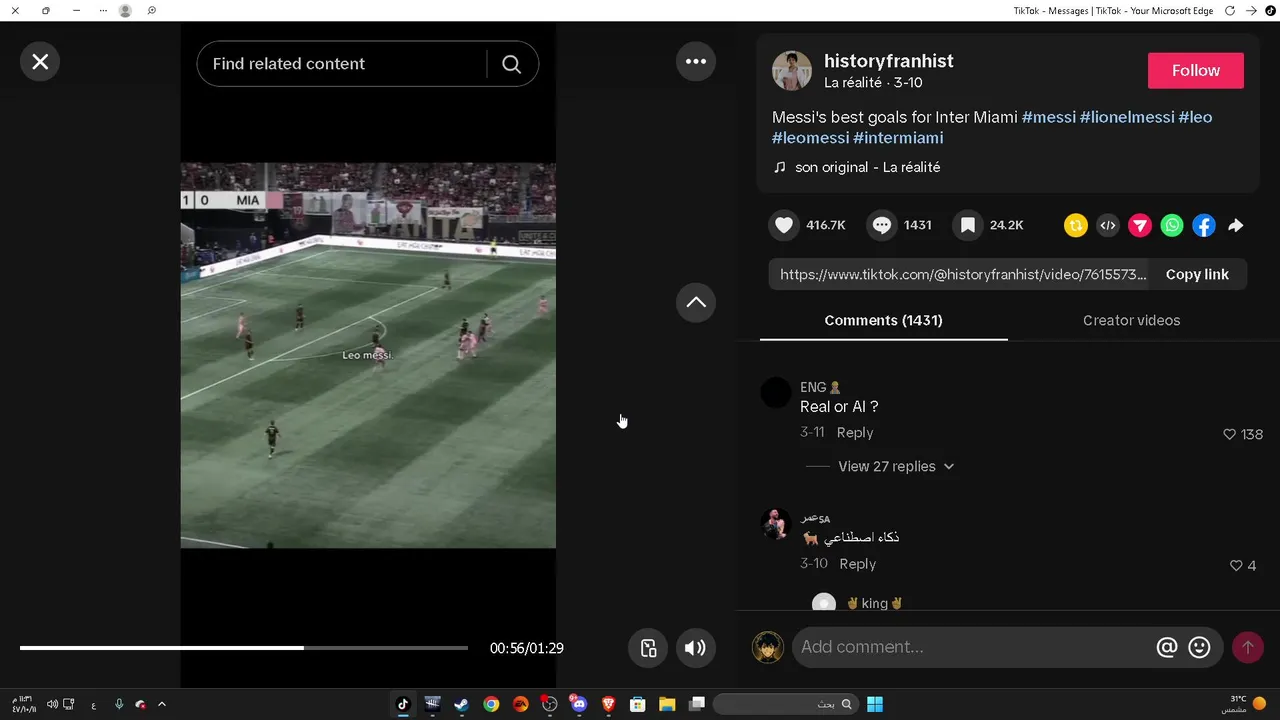Click the refresh icon in title bar
The image size is (1280, 720).
click(1230, 11)
